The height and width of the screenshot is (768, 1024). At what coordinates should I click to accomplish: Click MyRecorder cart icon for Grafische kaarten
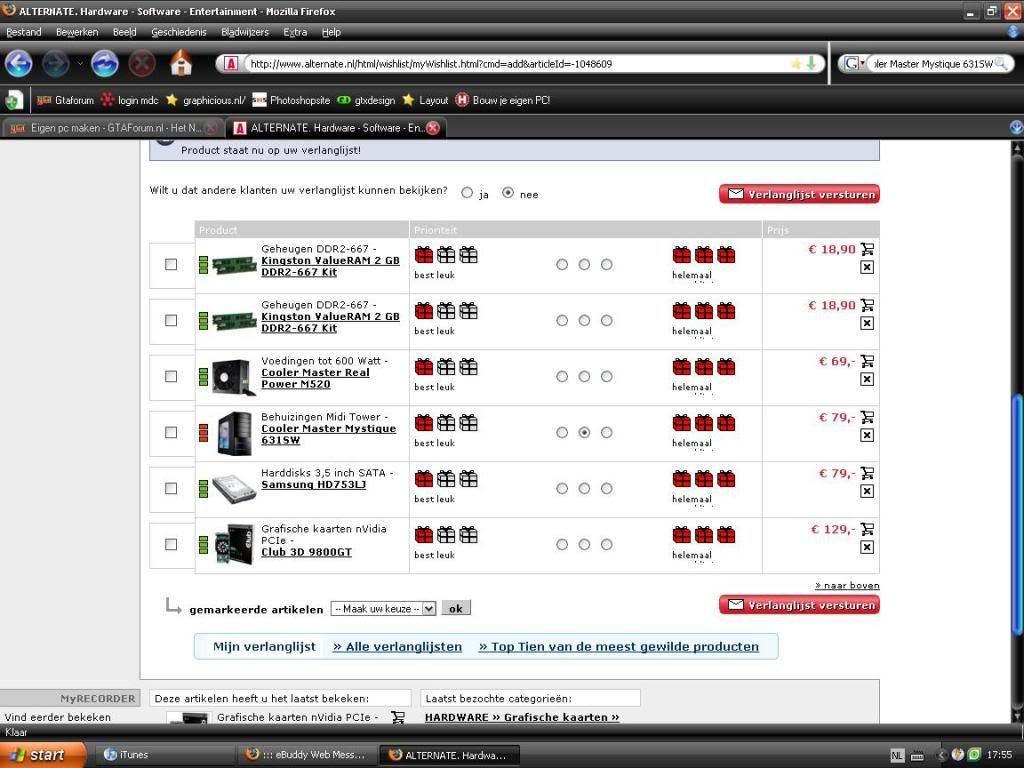click(x=397, y=716)
